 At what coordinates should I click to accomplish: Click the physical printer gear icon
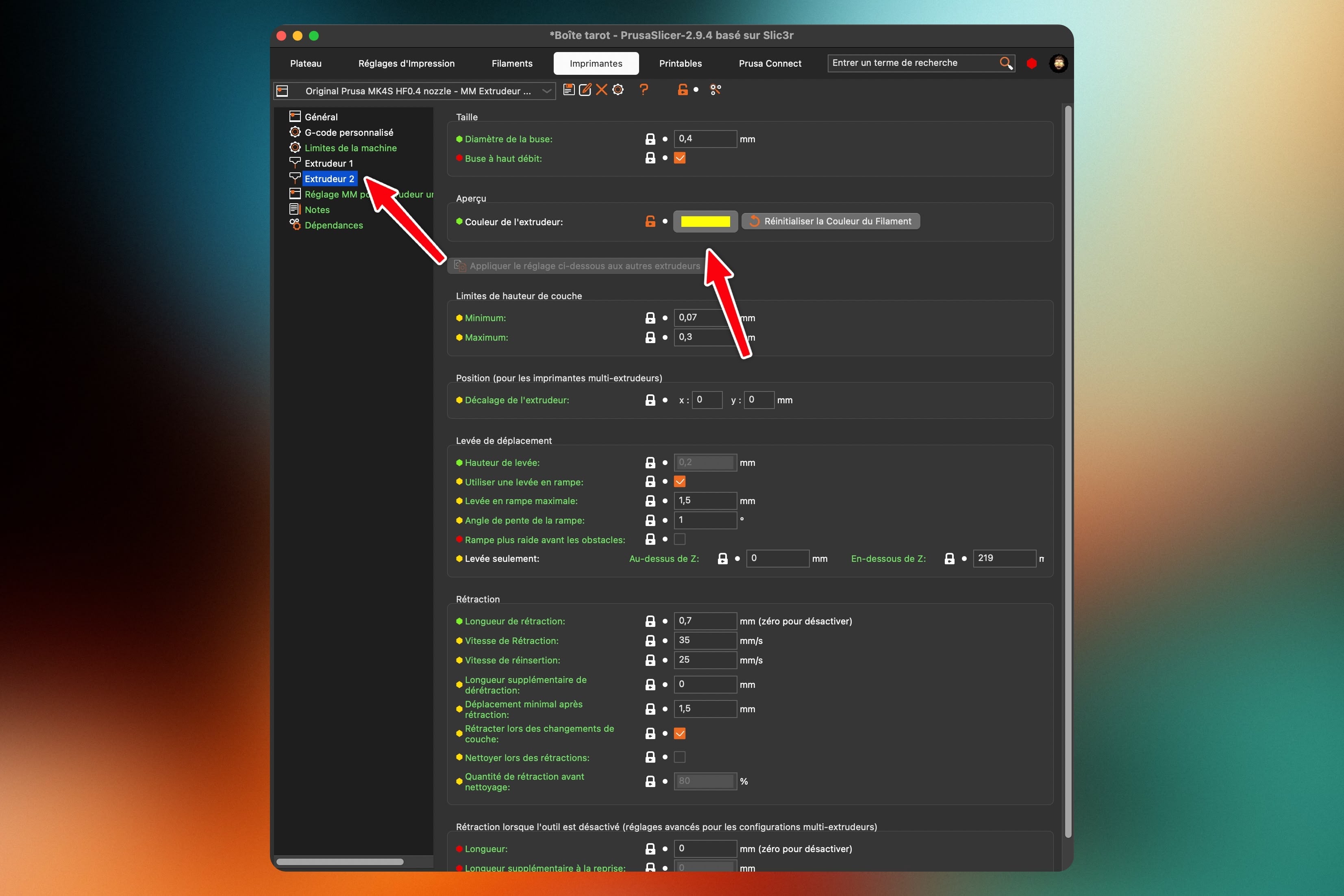618,90
